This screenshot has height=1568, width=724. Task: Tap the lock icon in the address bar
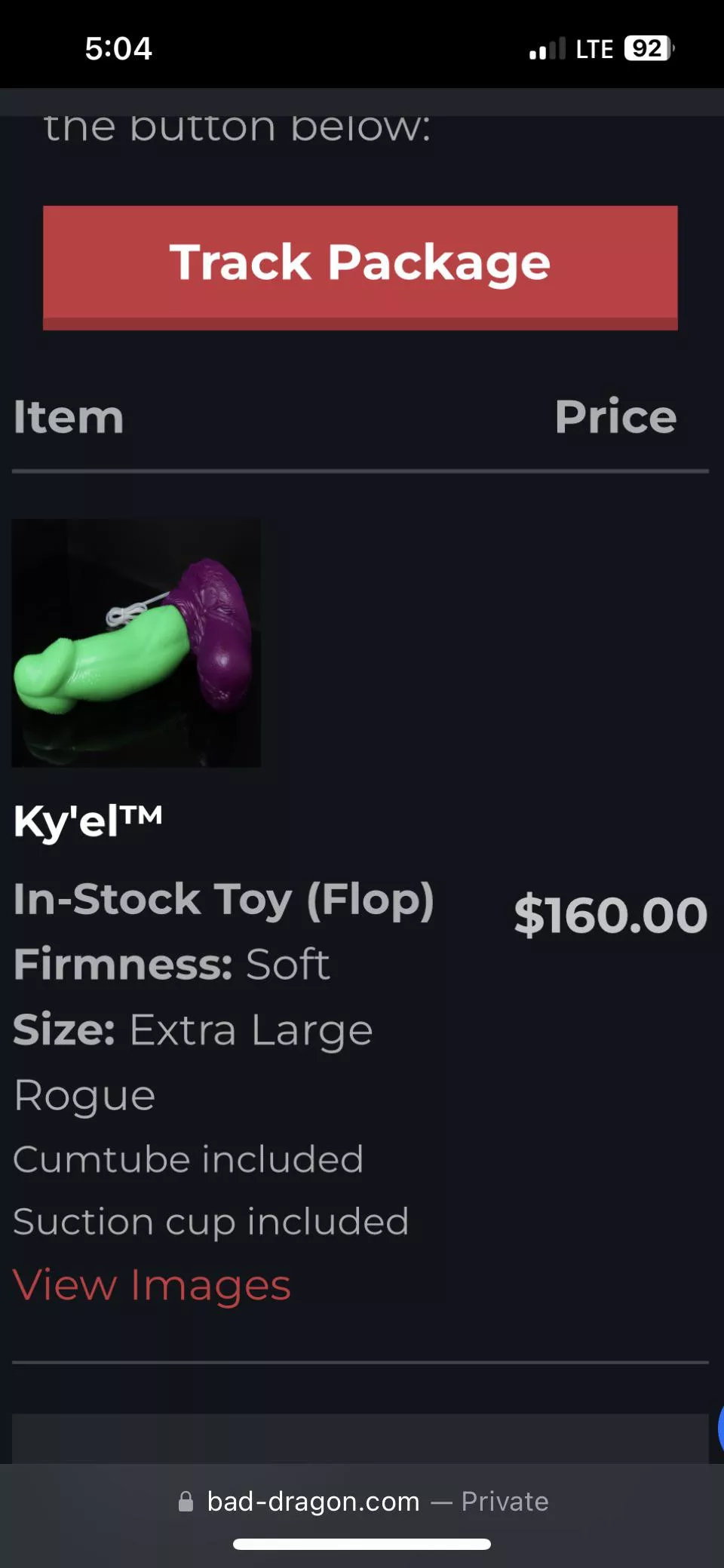click(186, 1501)
